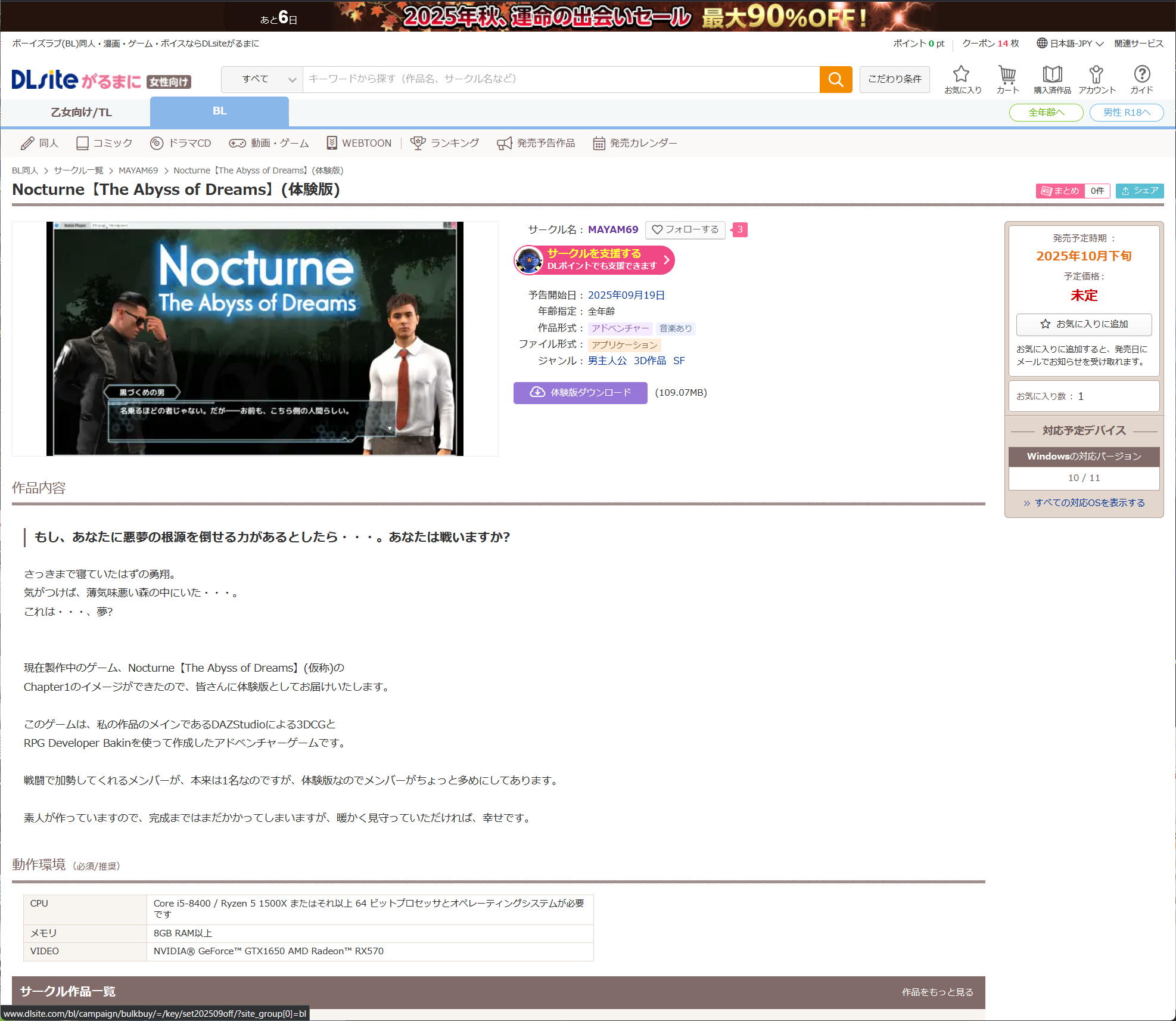Open the カート shopping cart icon
Screen dimensions: 1176x1021
tap(1007, 79)
